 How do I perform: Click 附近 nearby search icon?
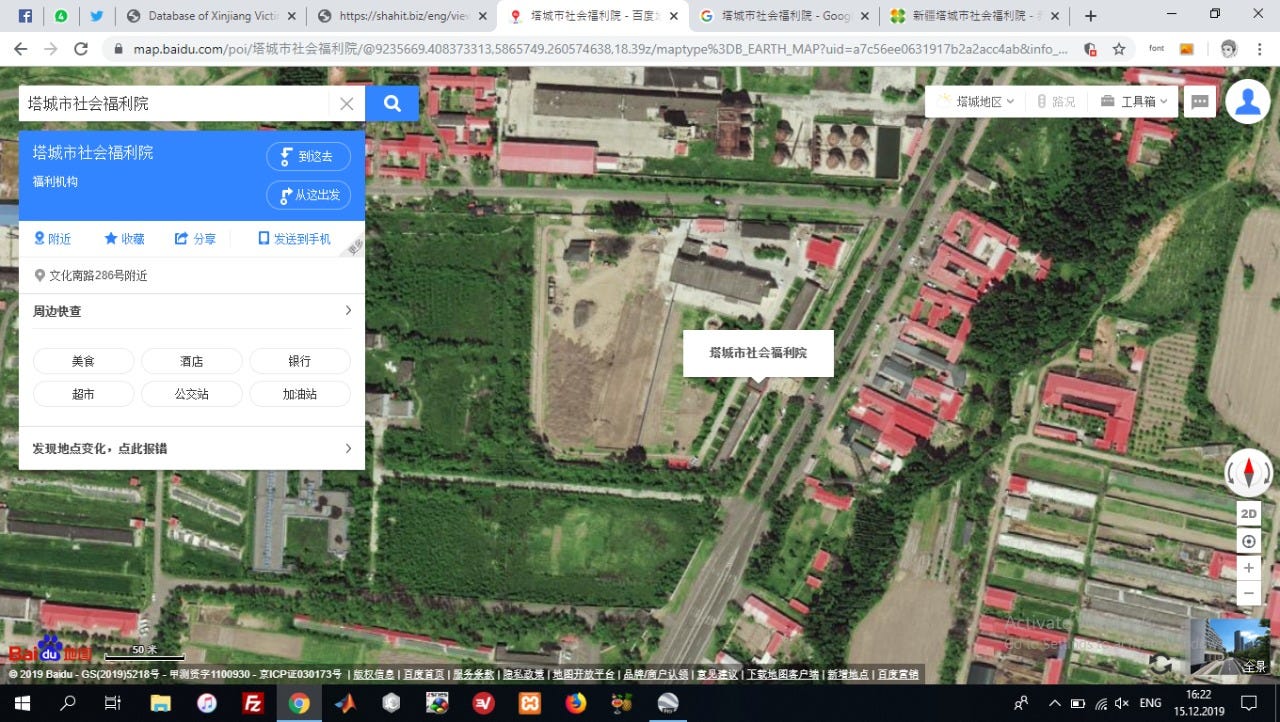click(x=53, y=239)
